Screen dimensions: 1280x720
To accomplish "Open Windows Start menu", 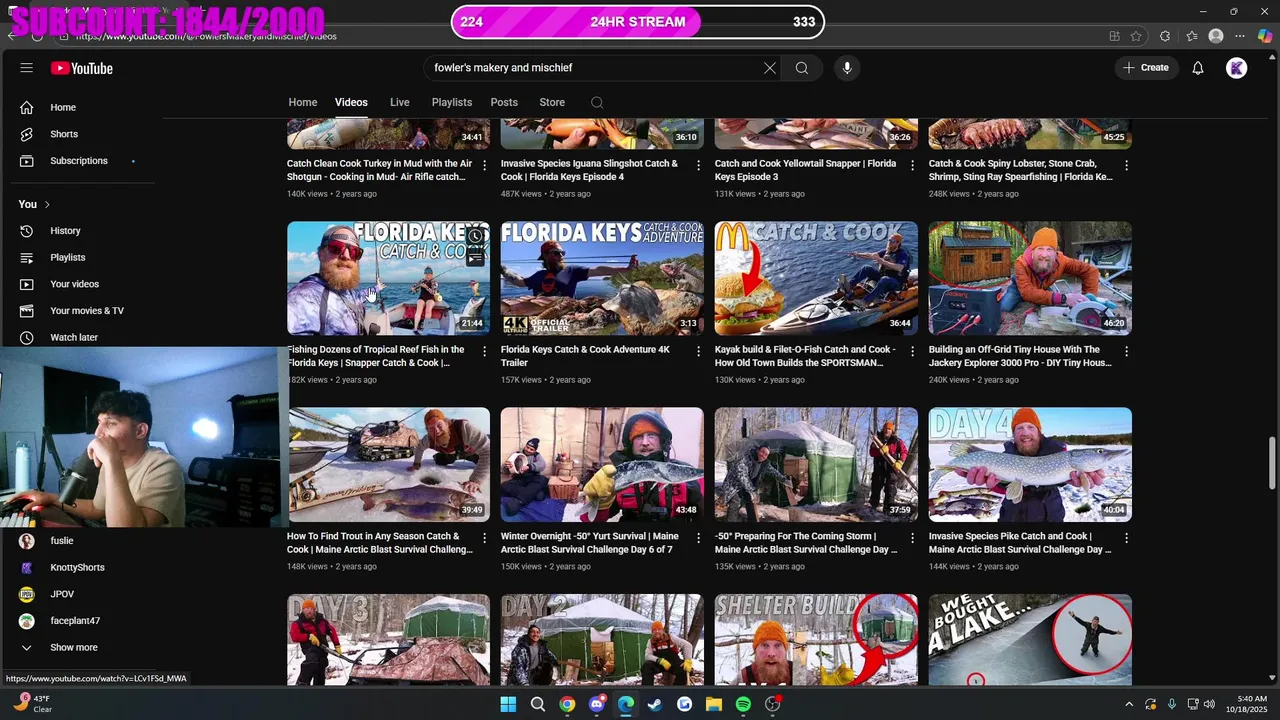I will tap(508, 704).
